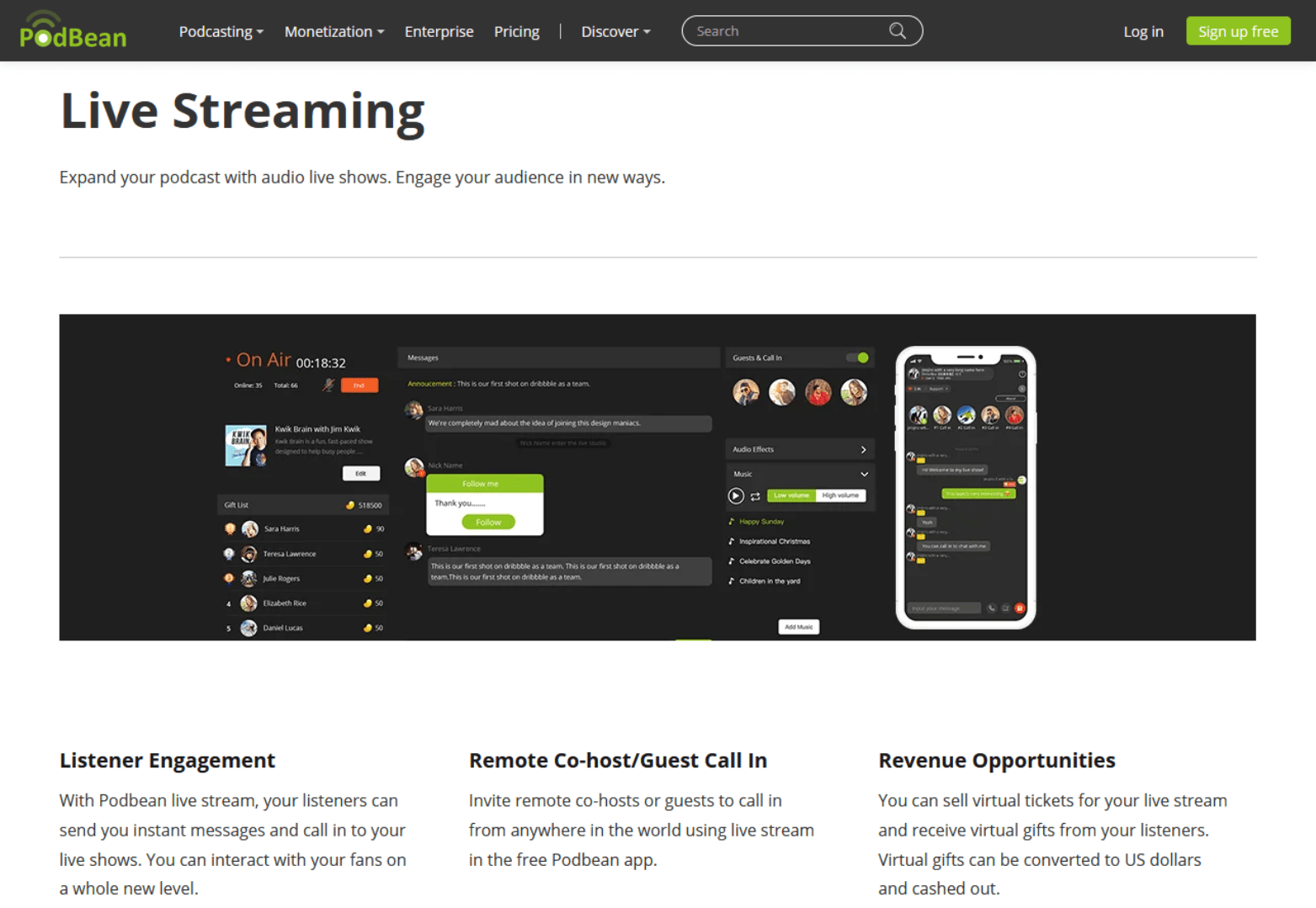Click the Sign up free button
1316x908 pixels.
tap(1238, 31)
